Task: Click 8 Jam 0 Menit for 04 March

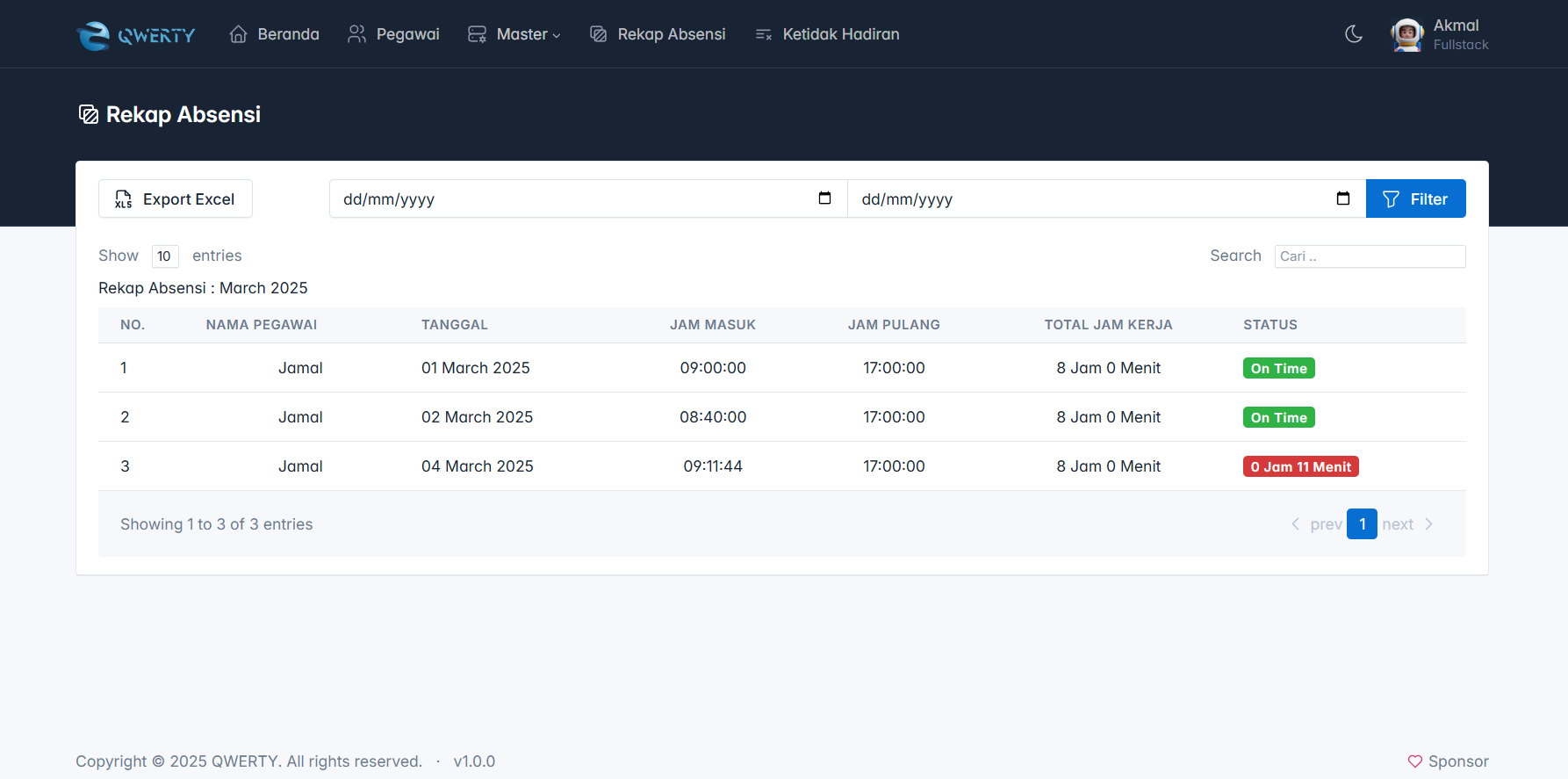Action: pos(1108,466)
